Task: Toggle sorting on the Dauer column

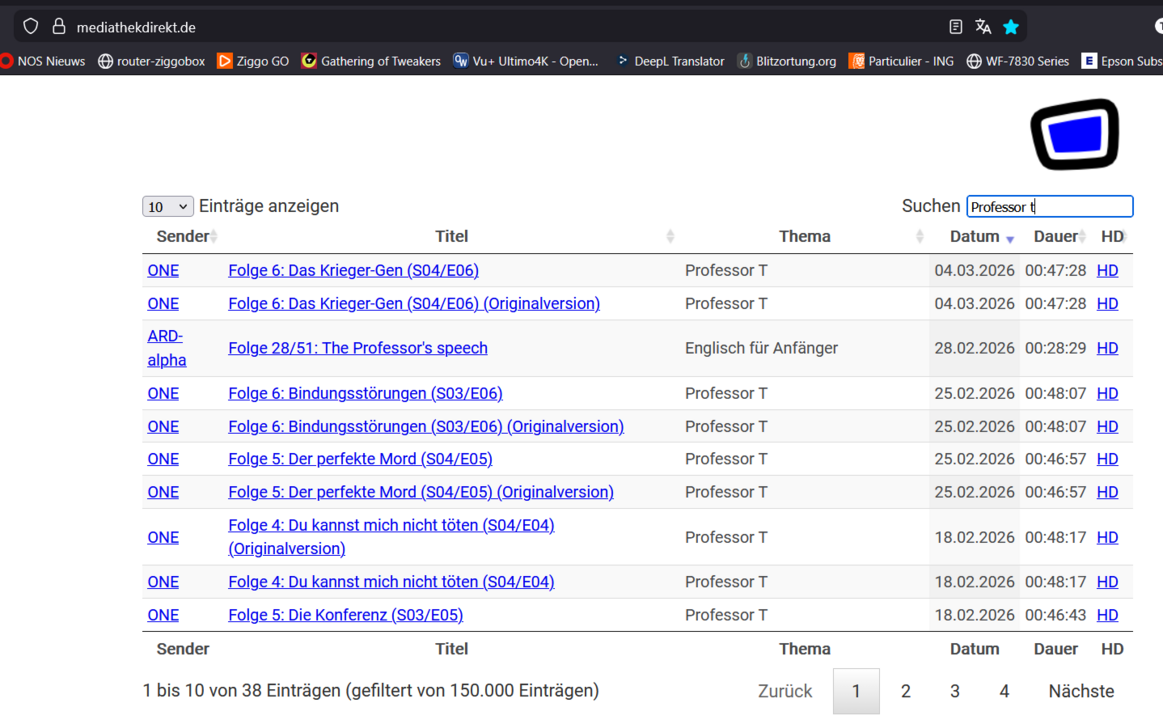Action: click(1056, 236)
